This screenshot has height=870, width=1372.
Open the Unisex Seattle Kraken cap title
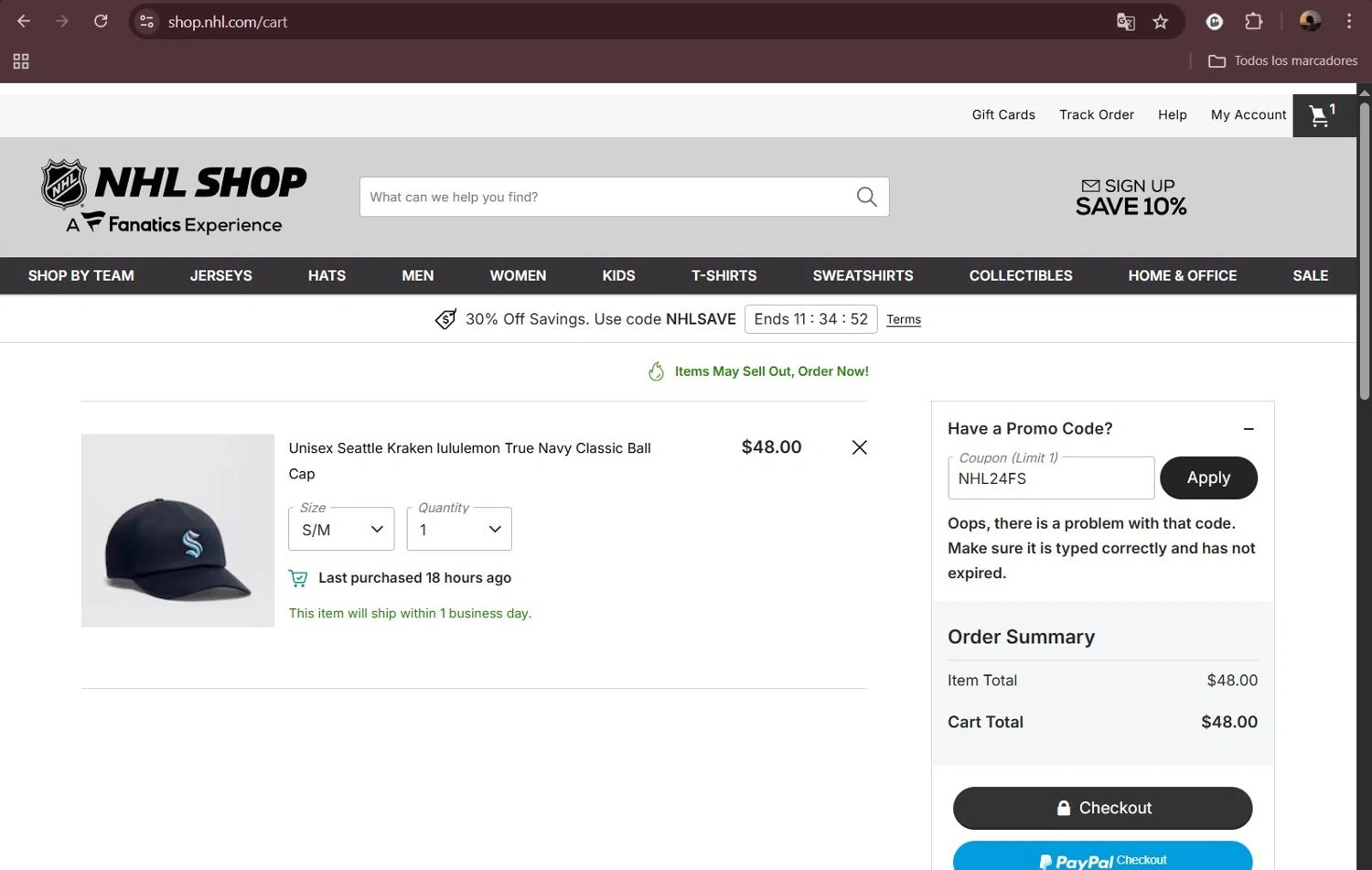coord(470,460)
